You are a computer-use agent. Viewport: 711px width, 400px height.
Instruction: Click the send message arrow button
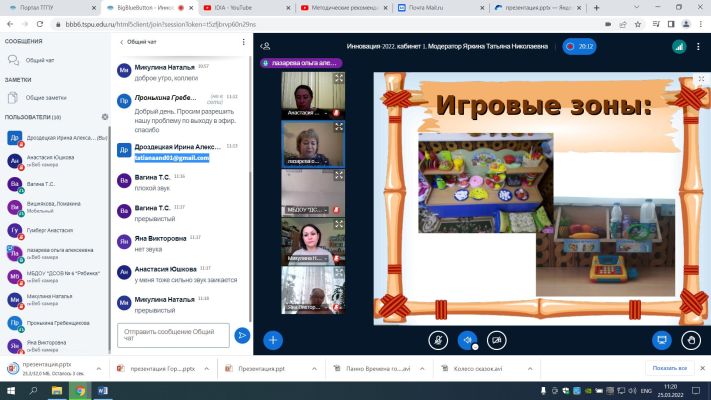[x=242, y=336]
